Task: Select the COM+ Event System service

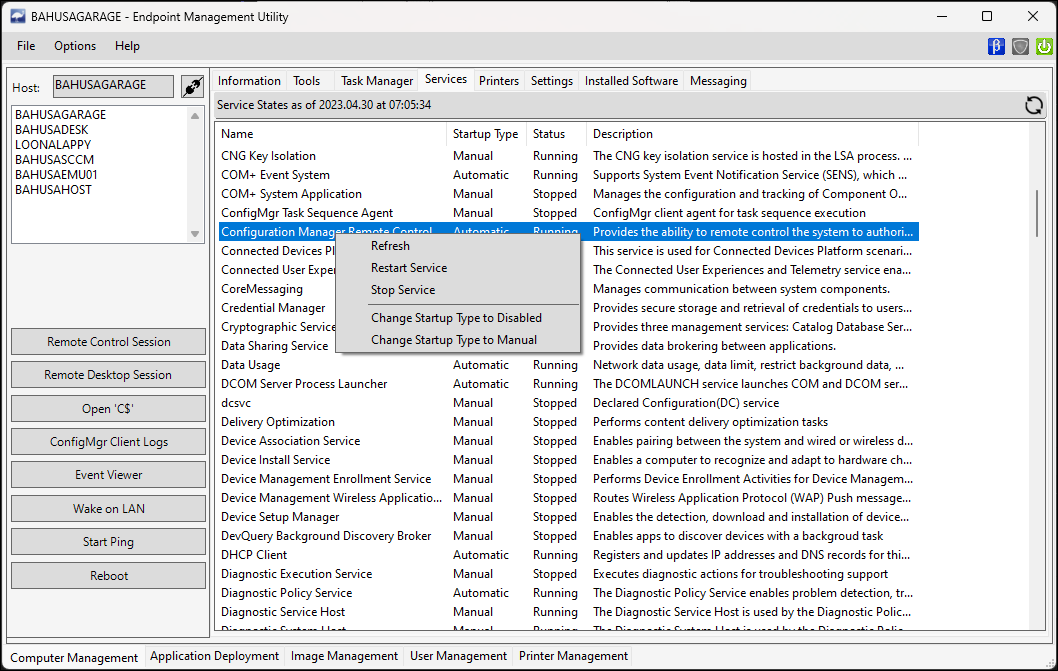Action: pos(568,175)
